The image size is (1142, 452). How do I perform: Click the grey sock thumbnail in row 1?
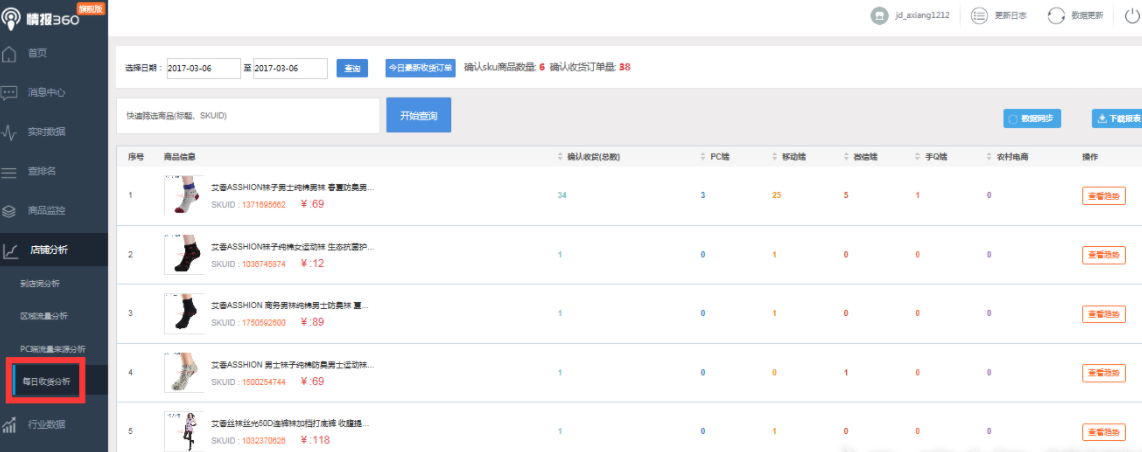pos(184,195)
